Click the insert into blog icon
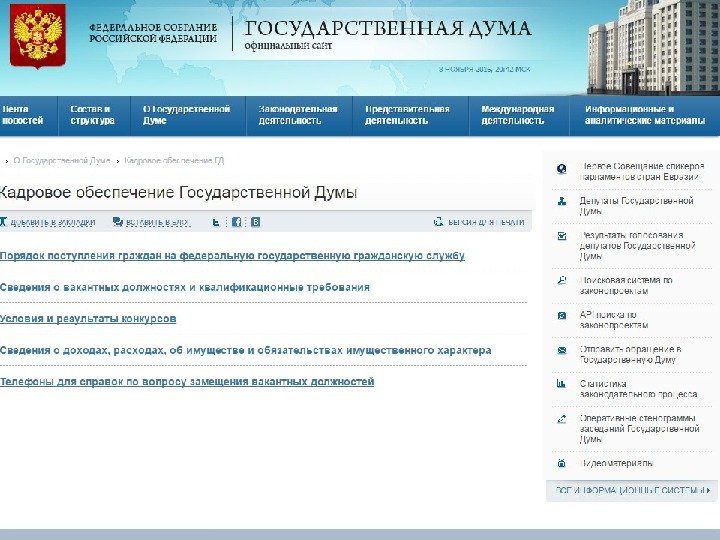 (x=118, y=222)
